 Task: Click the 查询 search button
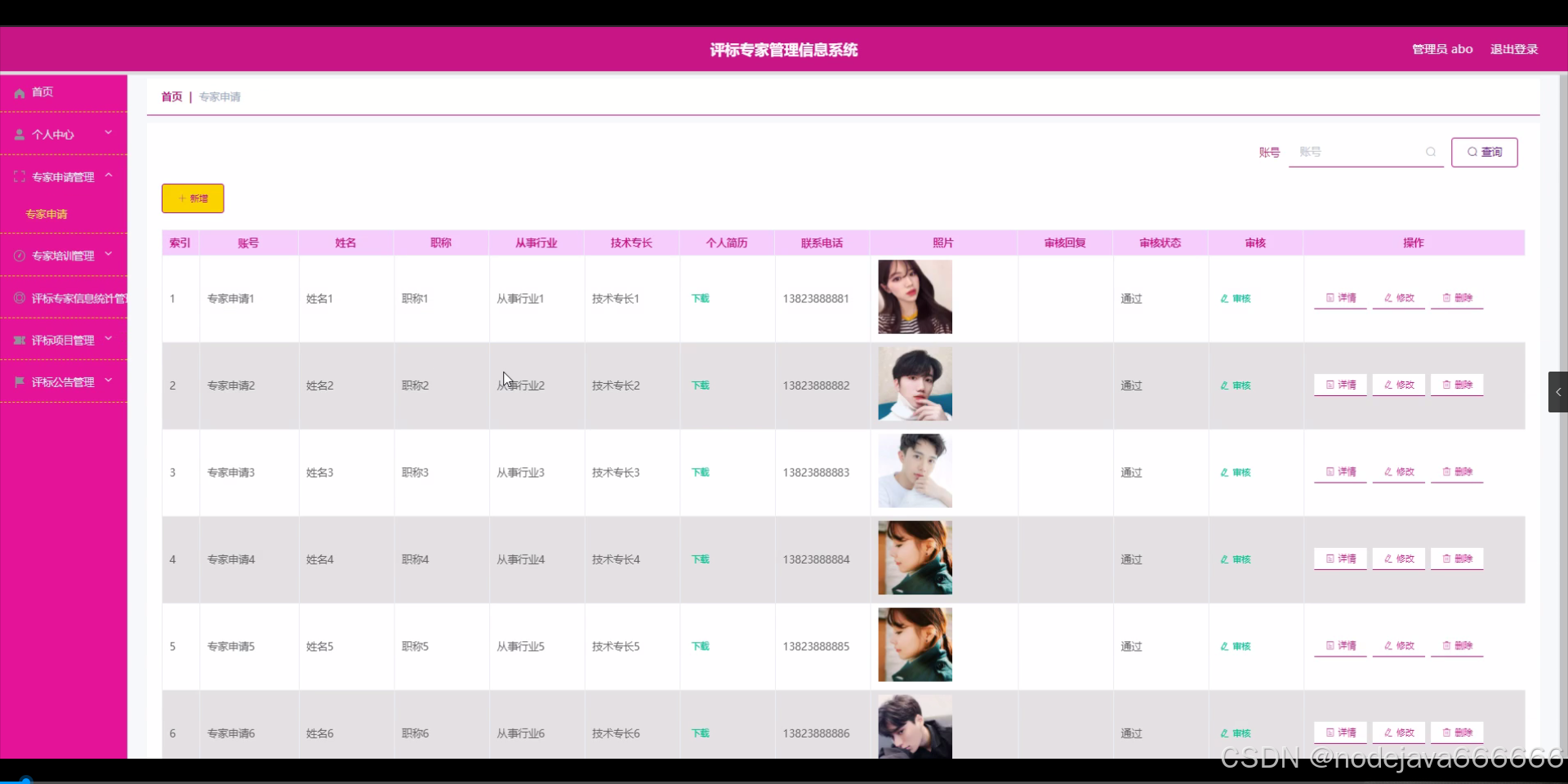[1484, 152]
